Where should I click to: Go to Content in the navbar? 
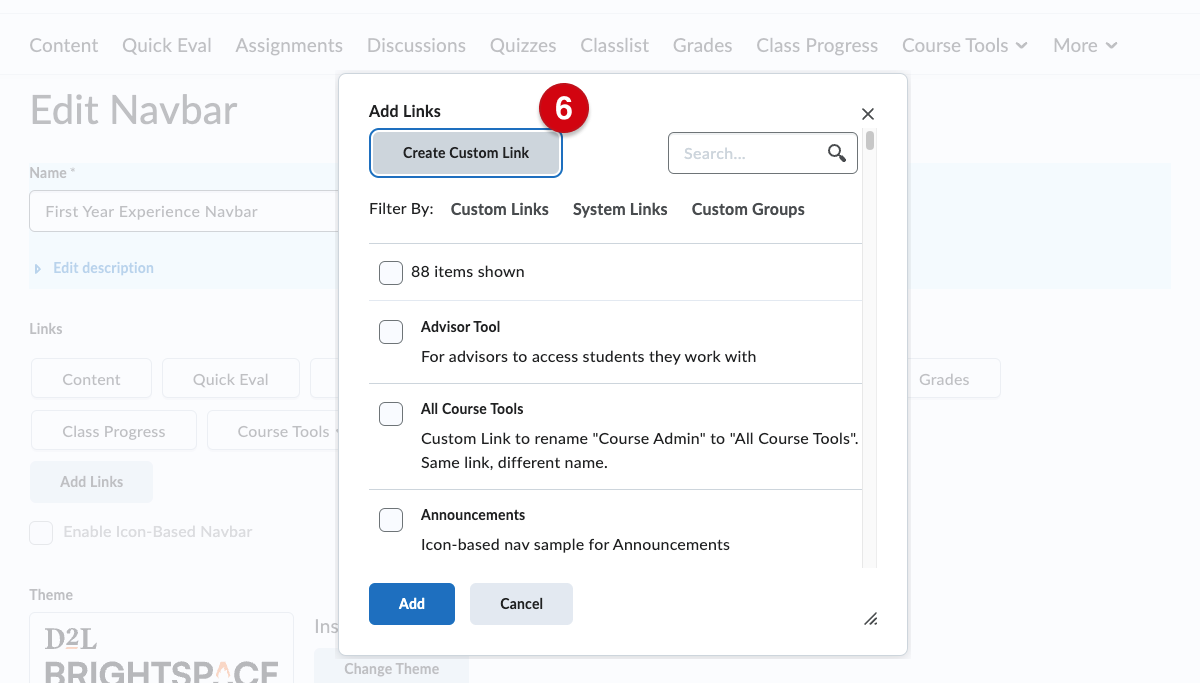64,45
